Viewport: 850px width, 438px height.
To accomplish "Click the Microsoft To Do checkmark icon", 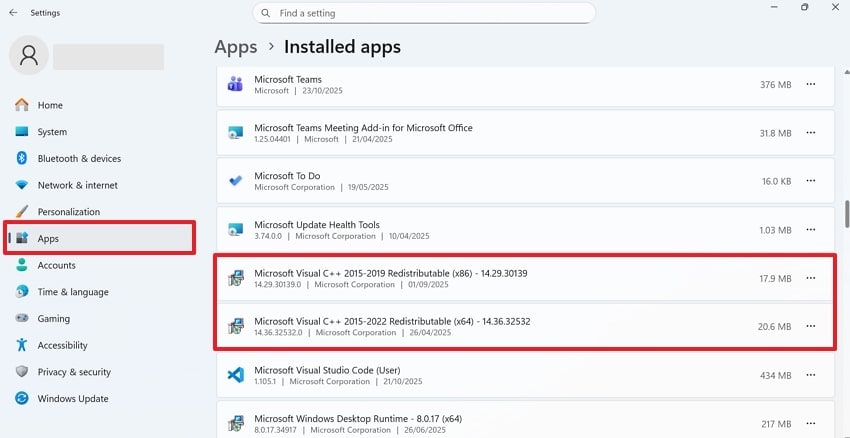I will coord(235,181).
